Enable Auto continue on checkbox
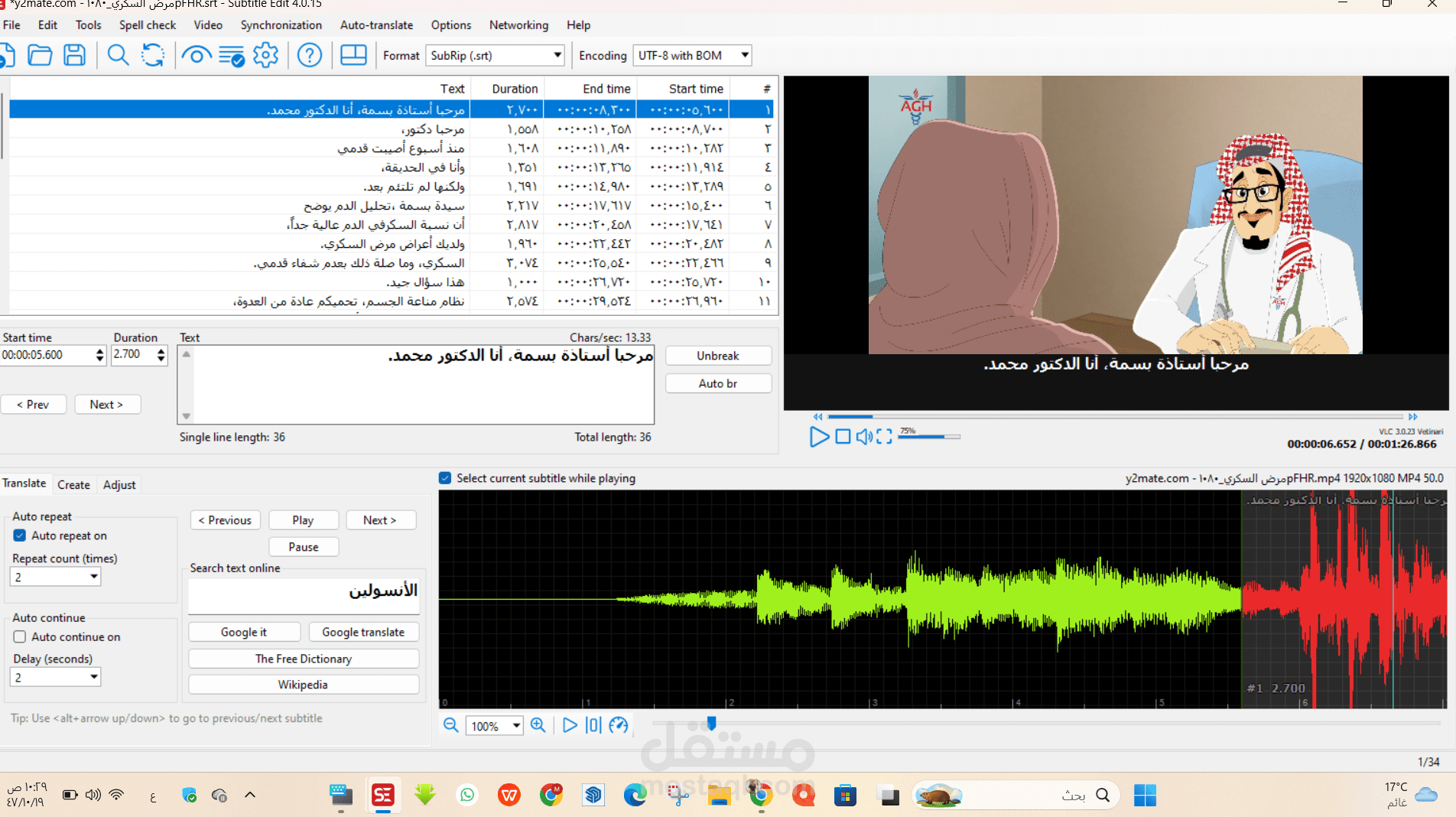Image resolution: width=1456 pixels, height=817 pixels. point(20,636)
